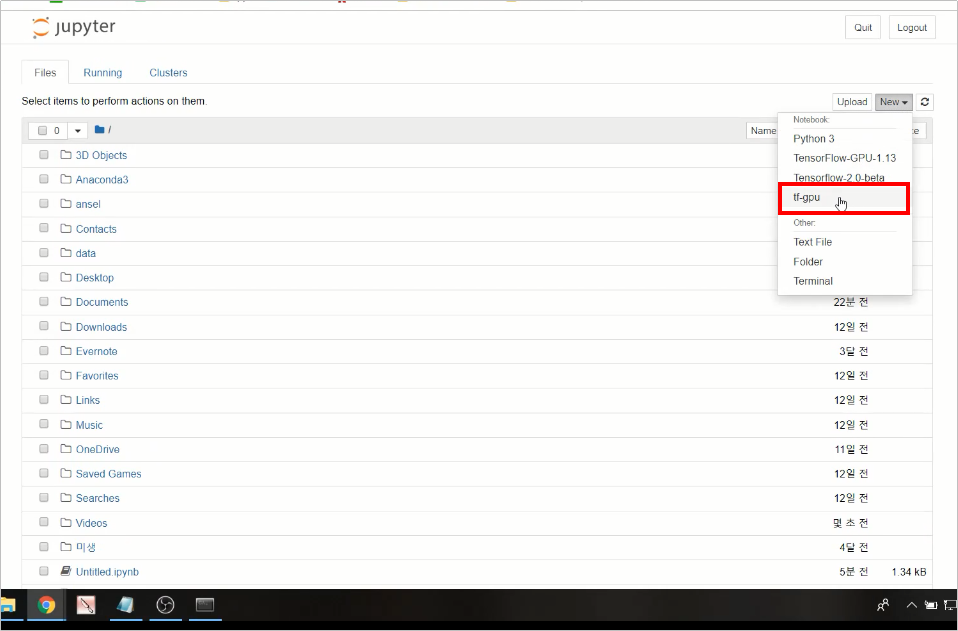Click the Quit button
Screen dimensions: 958x631
(863, 27)
